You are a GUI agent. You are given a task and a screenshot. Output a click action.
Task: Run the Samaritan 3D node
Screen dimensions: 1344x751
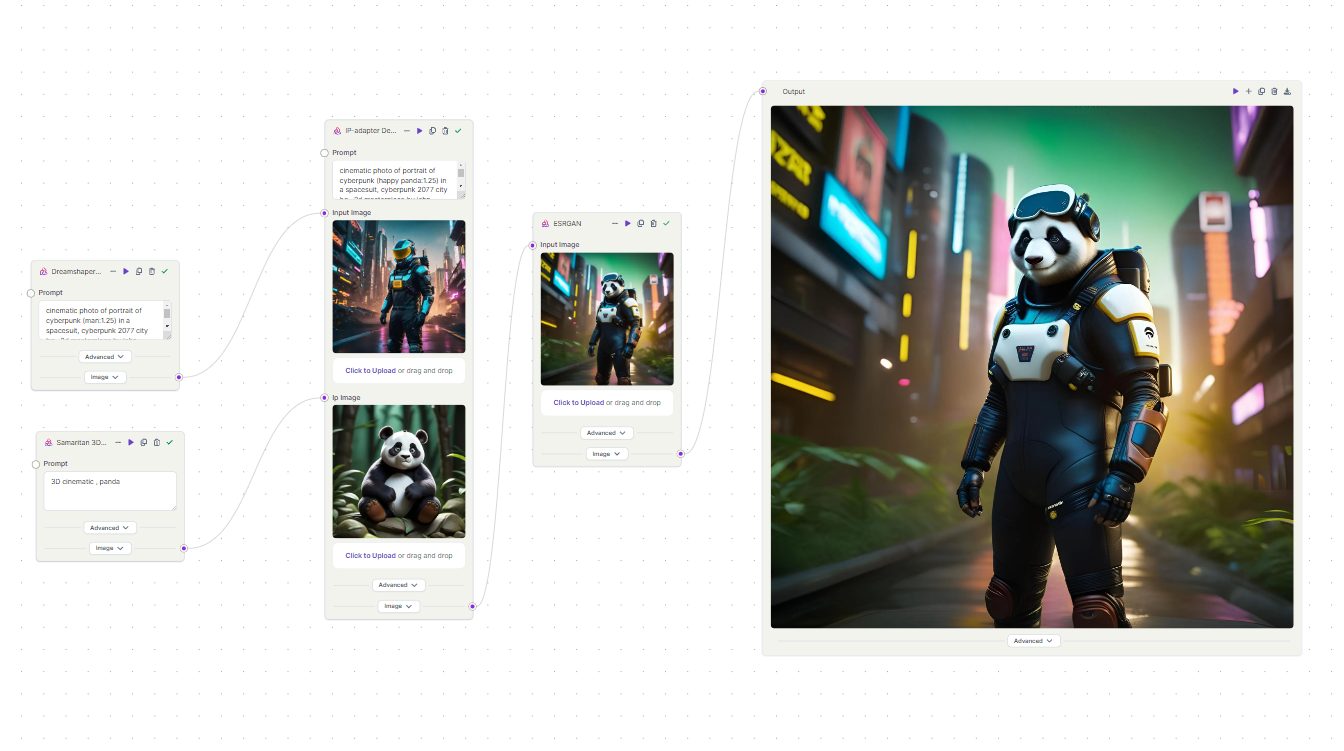131,442
